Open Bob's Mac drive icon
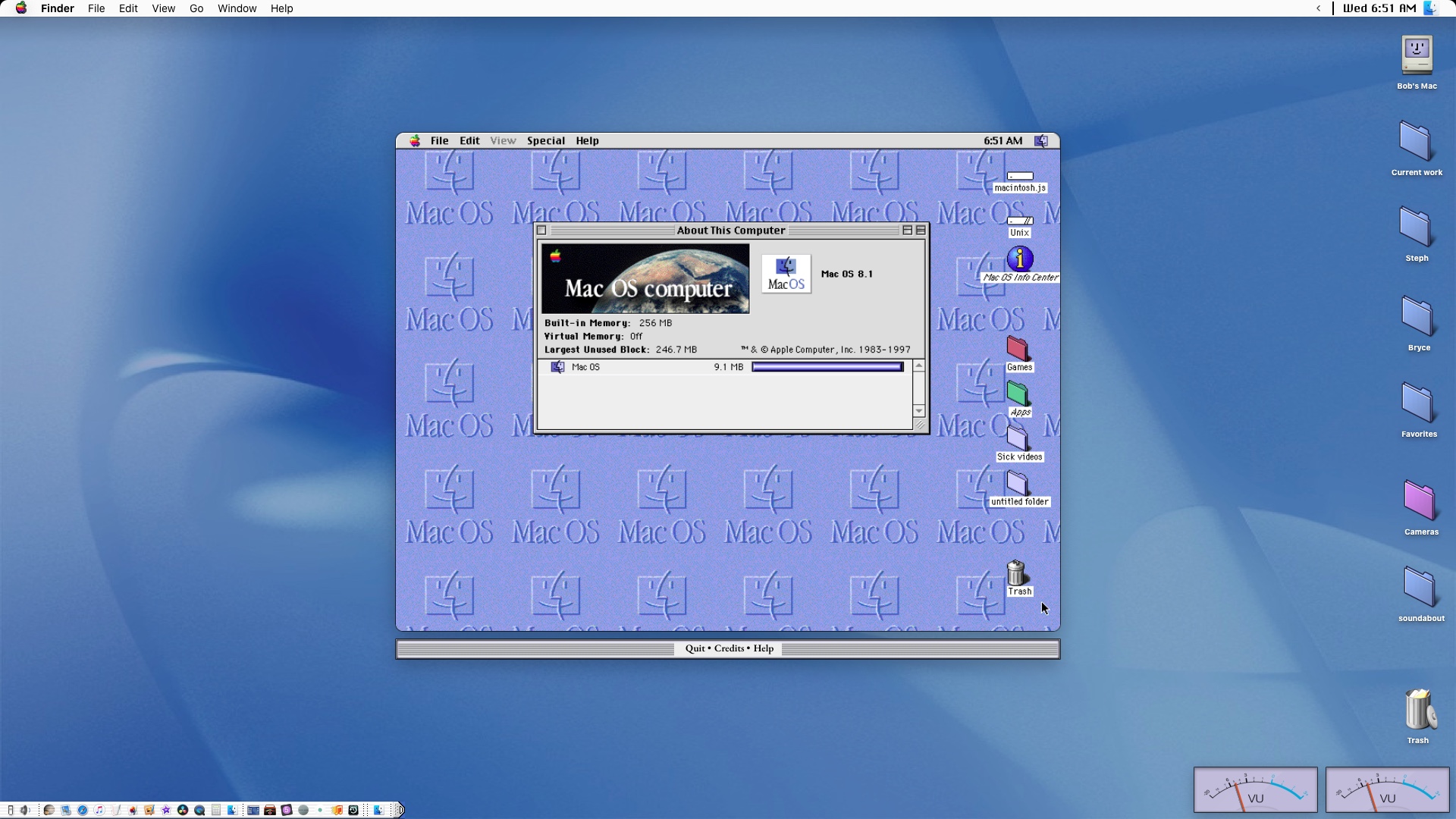 (x=1417, y=55)
